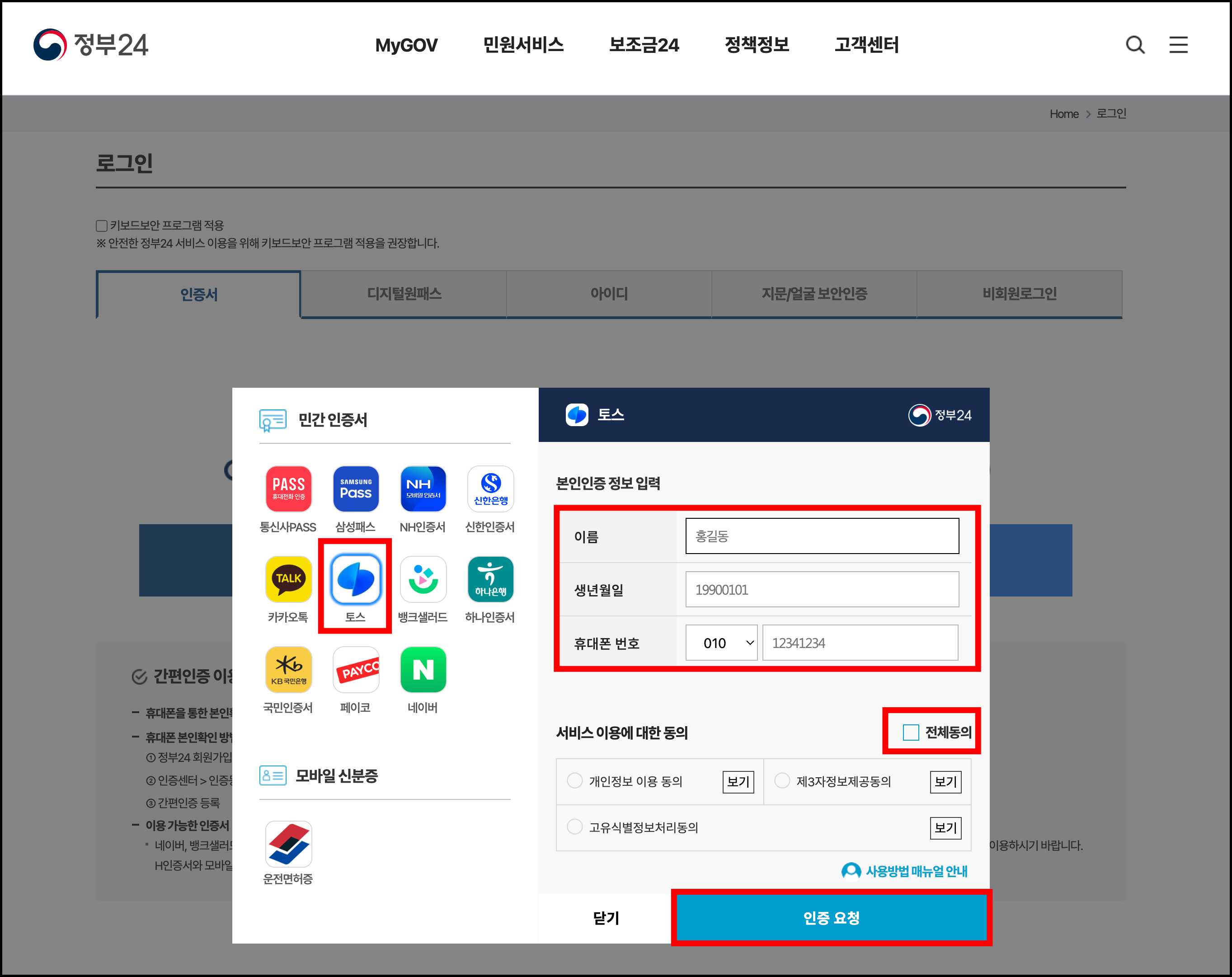Open the search magnifier in header
1232x977 pixels.
click(x=1135, y=45)
